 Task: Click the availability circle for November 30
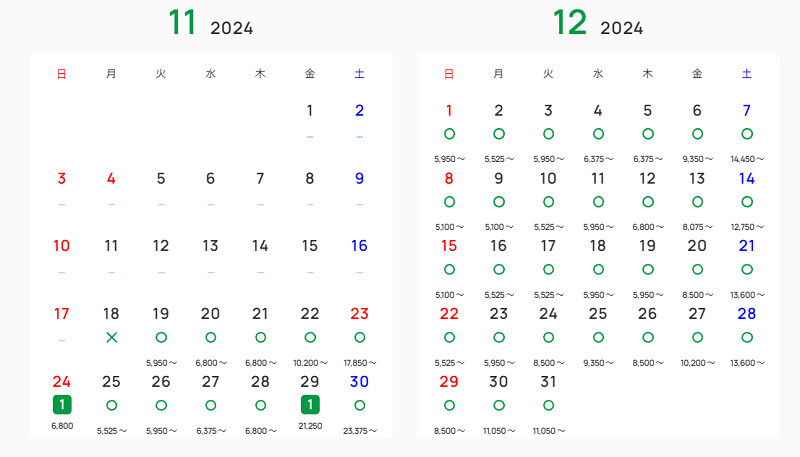[x=360, y=405]
